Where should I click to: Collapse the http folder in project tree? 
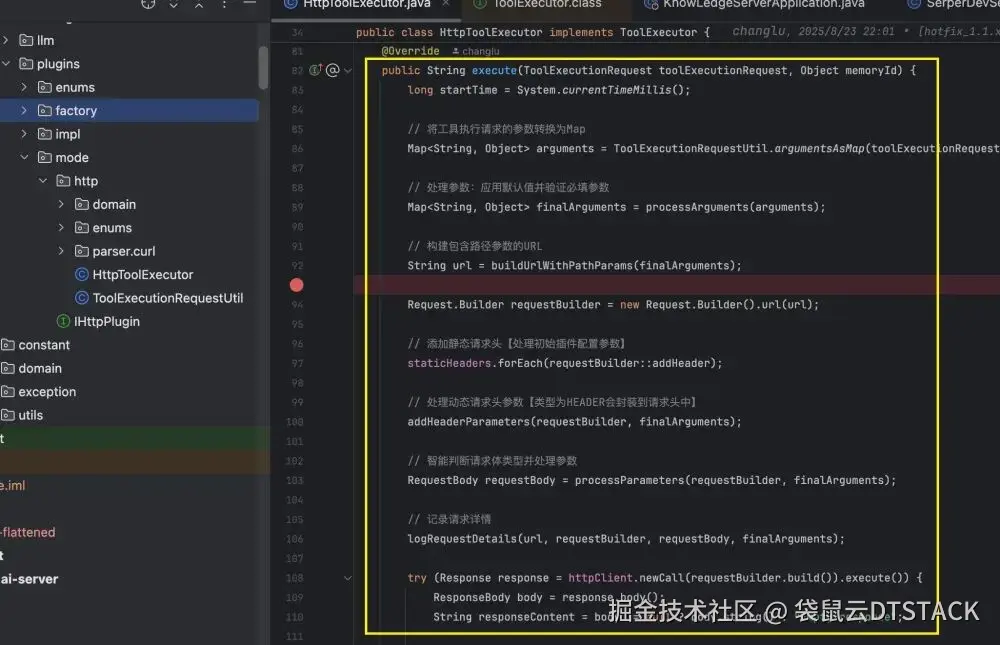[43, 180]
